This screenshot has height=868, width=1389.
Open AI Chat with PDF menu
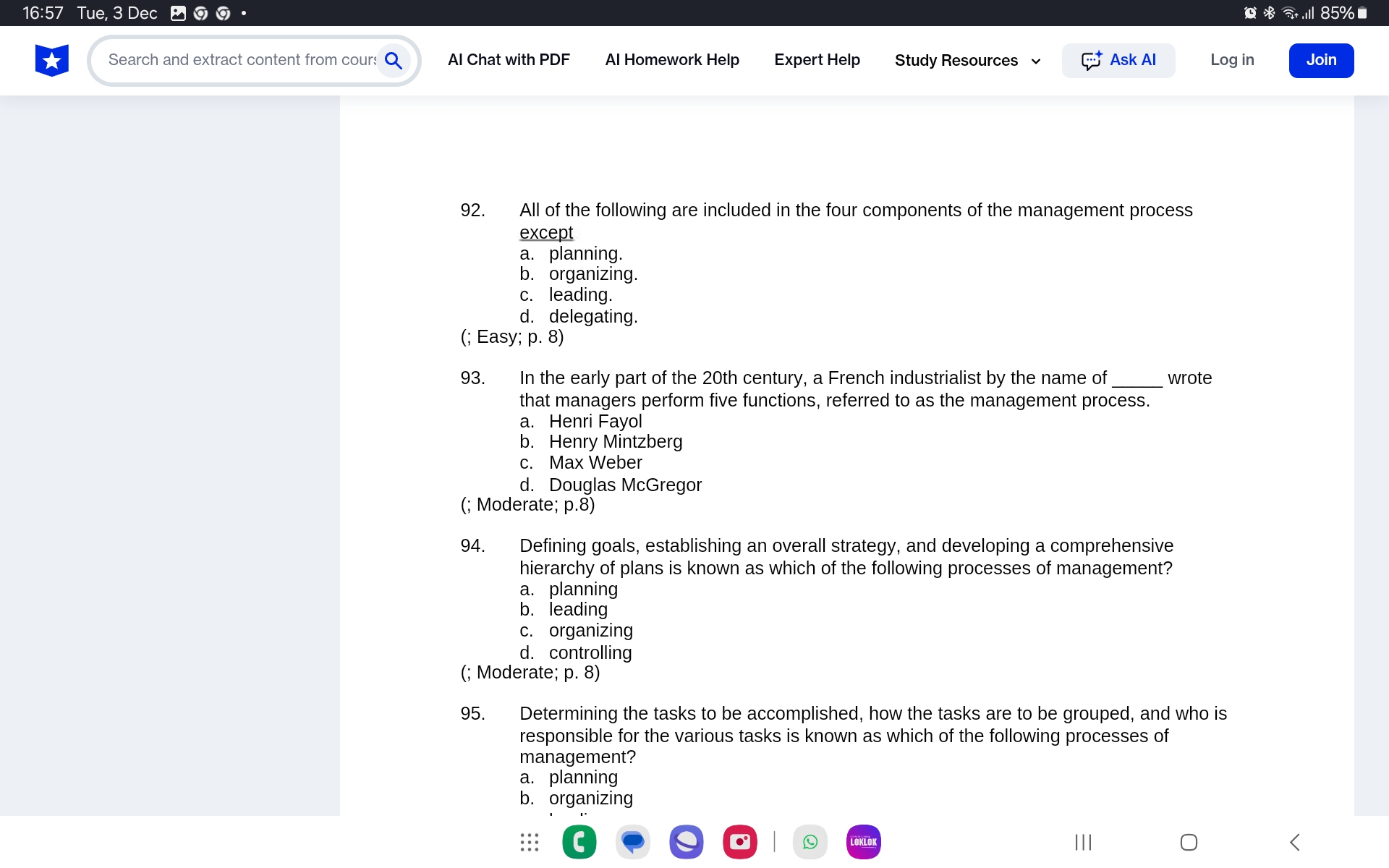509,60
